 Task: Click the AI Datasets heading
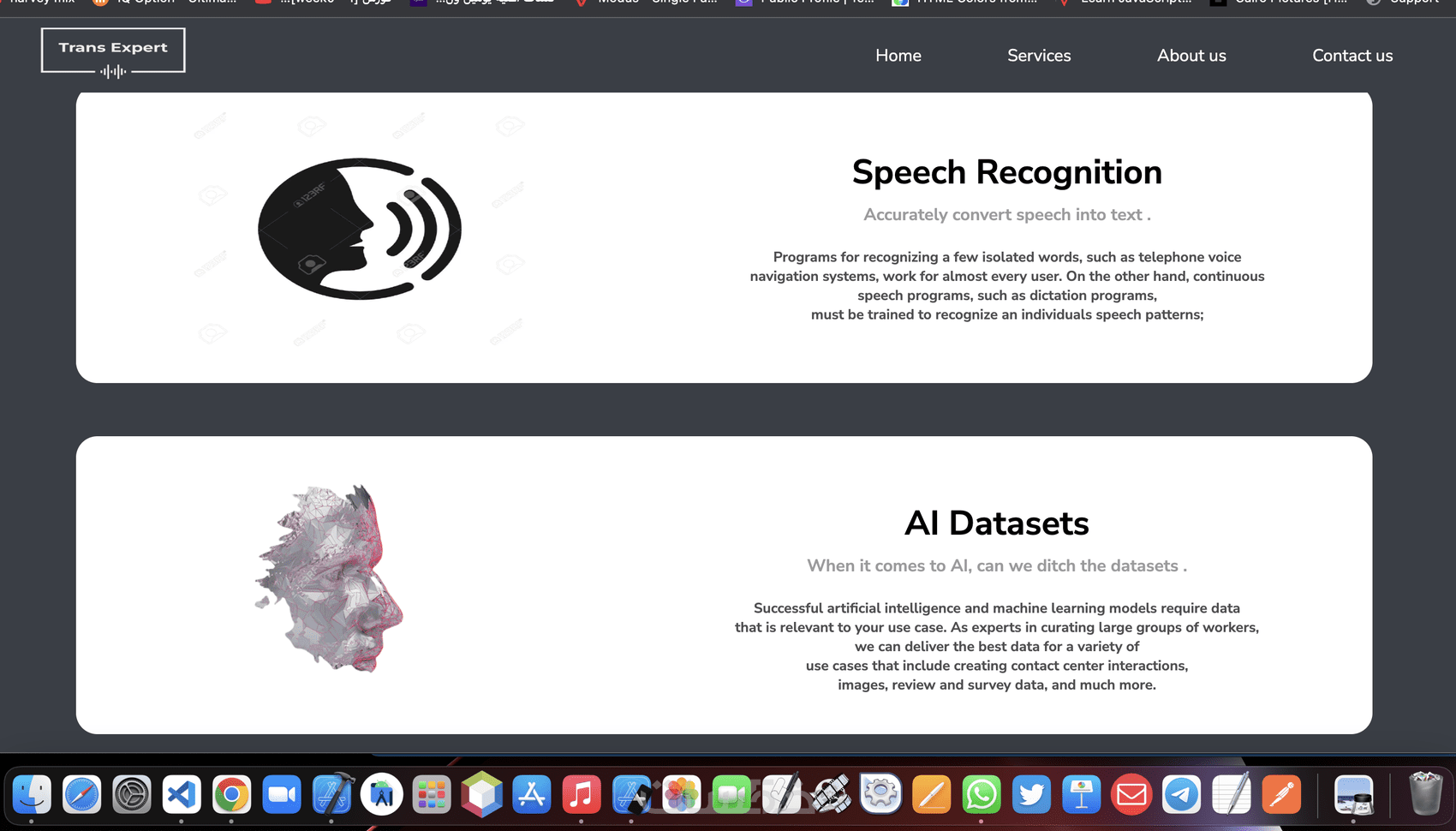pyautogui.click(x=997, y=523)
